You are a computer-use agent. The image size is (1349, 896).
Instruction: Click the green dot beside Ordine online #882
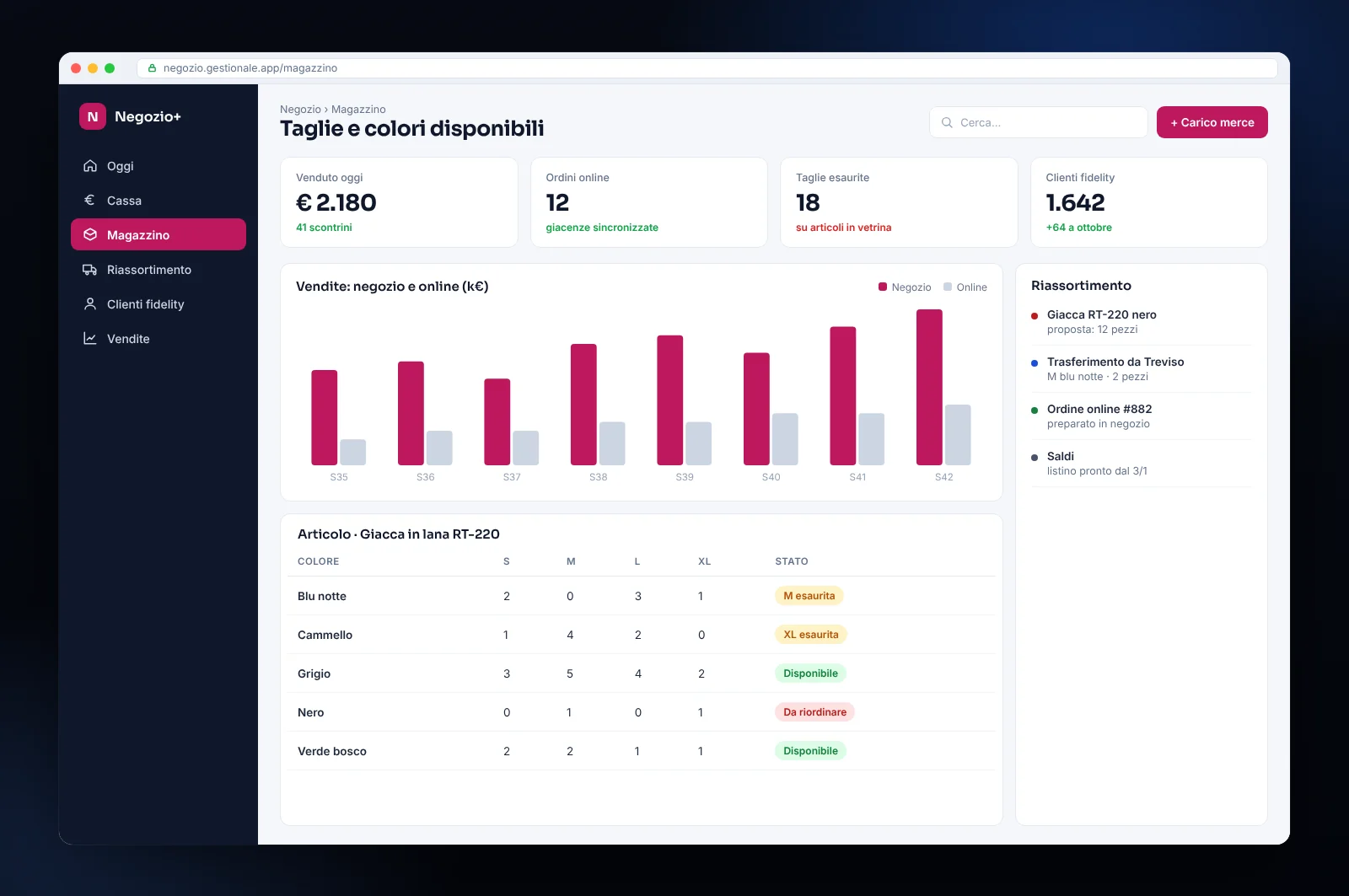(x=1035, y=410)
